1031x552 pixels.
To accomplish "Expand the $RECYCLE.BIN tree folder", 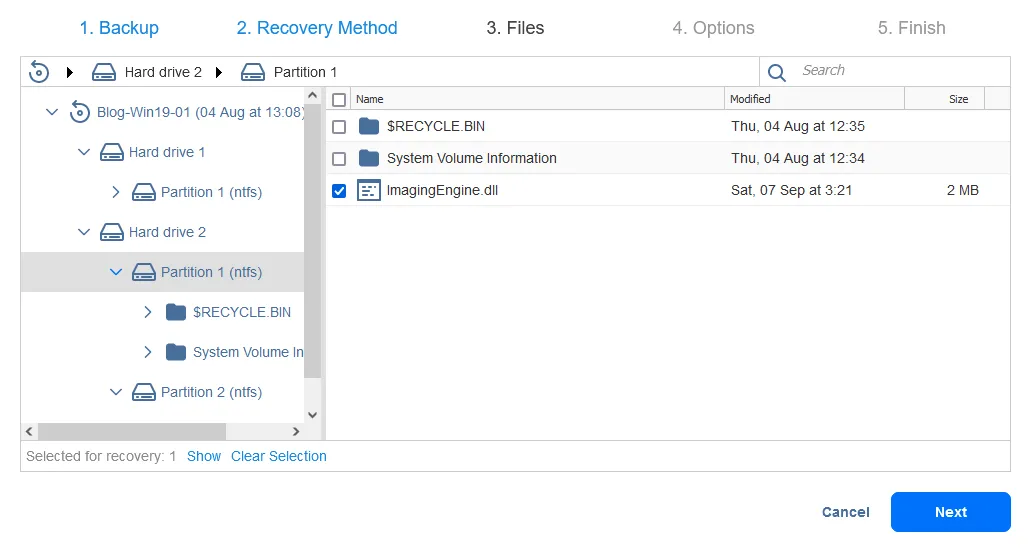I will pyautogui.click(x=148, y=312).
